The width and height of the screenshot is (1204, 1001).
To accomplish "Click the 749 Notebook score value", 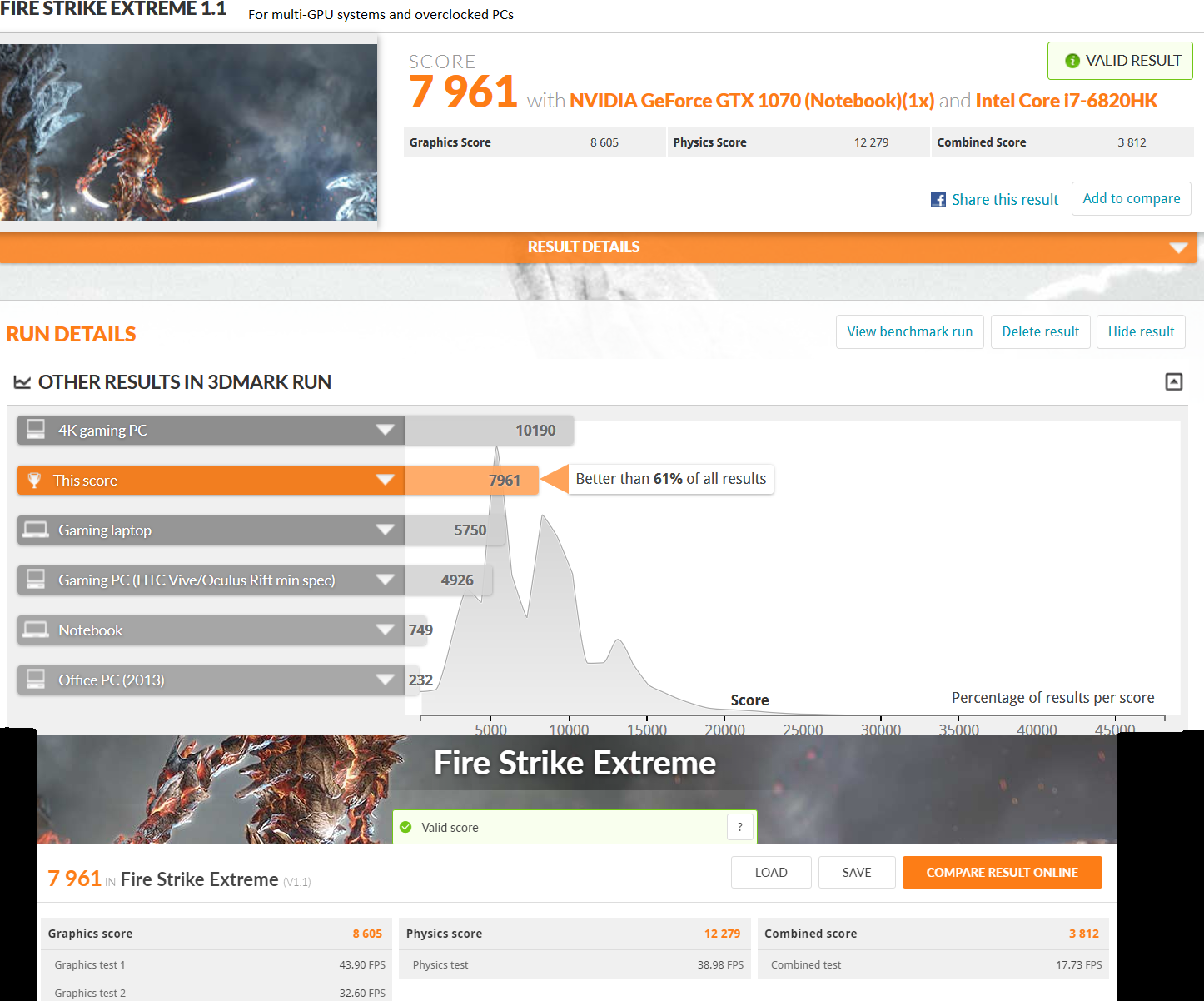I will click(420, 630).
